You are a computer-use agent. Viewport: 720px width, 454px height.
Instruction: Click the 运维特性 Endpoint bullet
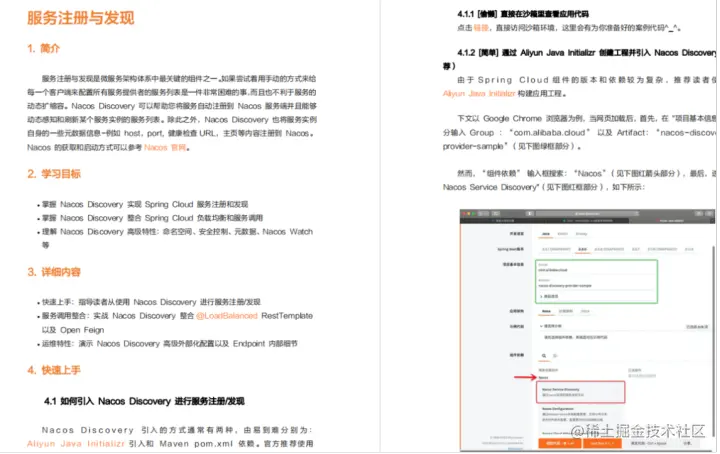click(x=169, y=344)
